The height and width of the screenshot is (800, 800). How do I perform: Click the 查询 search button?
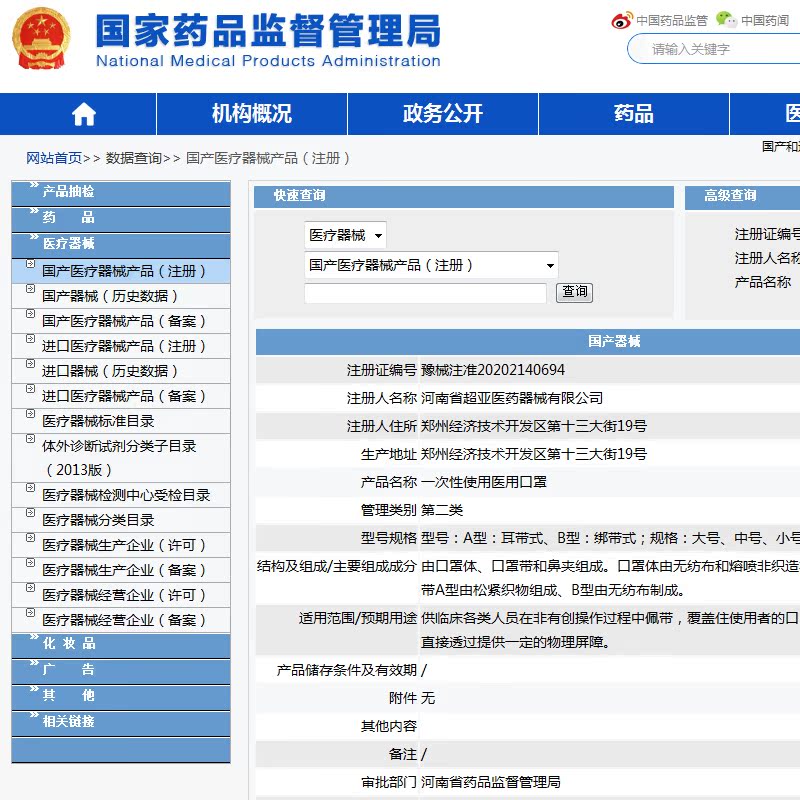(574, 292)
